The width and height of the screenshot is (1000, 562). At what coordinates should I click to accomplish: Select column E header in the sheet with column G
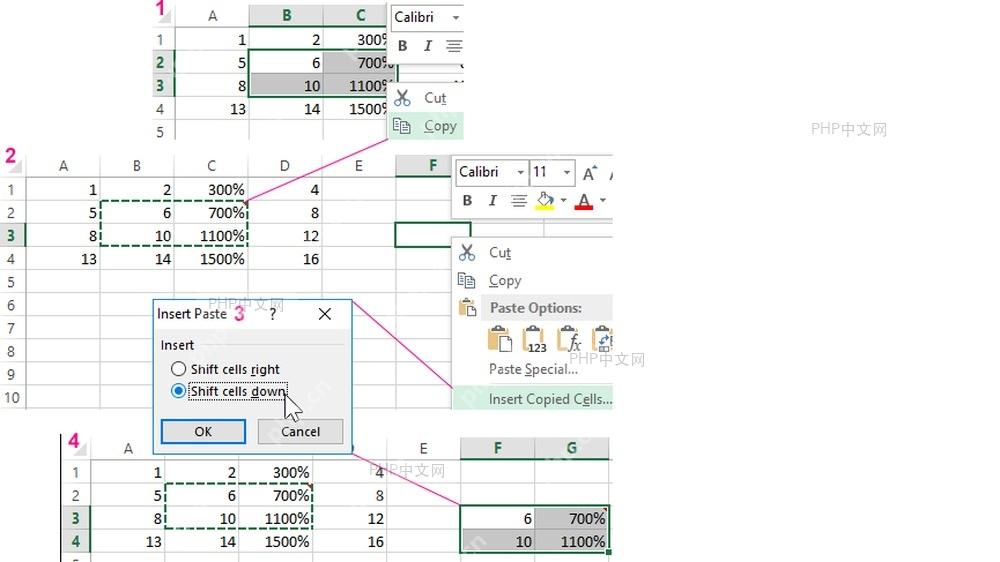coord(423,448)
